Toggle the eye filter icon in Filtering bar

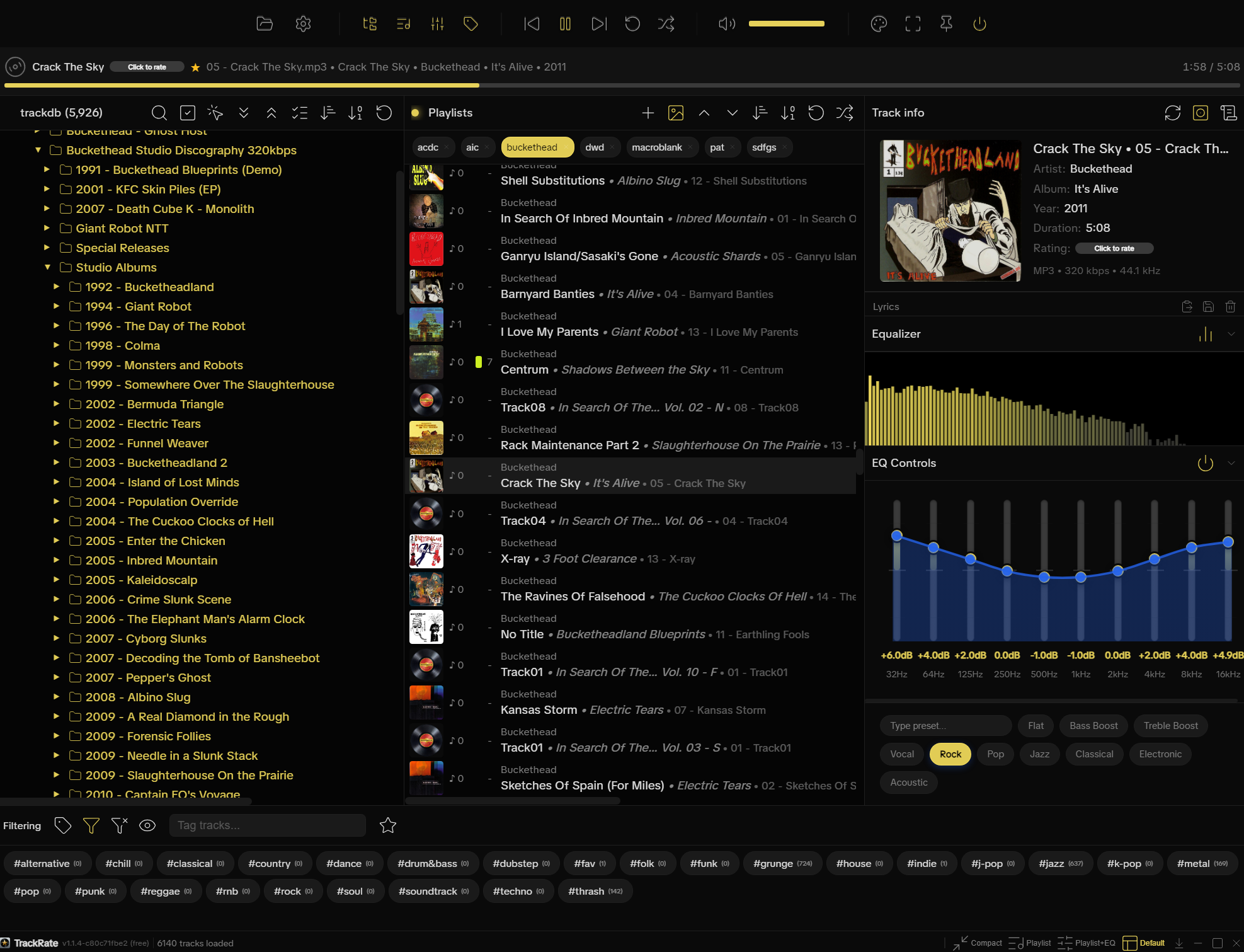point(147,825)
